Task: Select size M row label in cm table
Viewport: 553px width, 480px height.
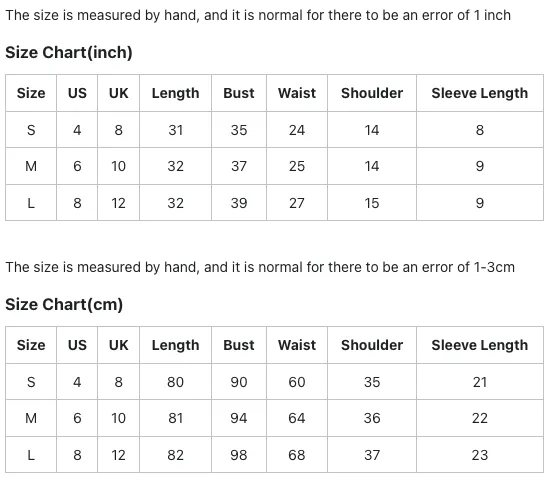Action: 31,418
